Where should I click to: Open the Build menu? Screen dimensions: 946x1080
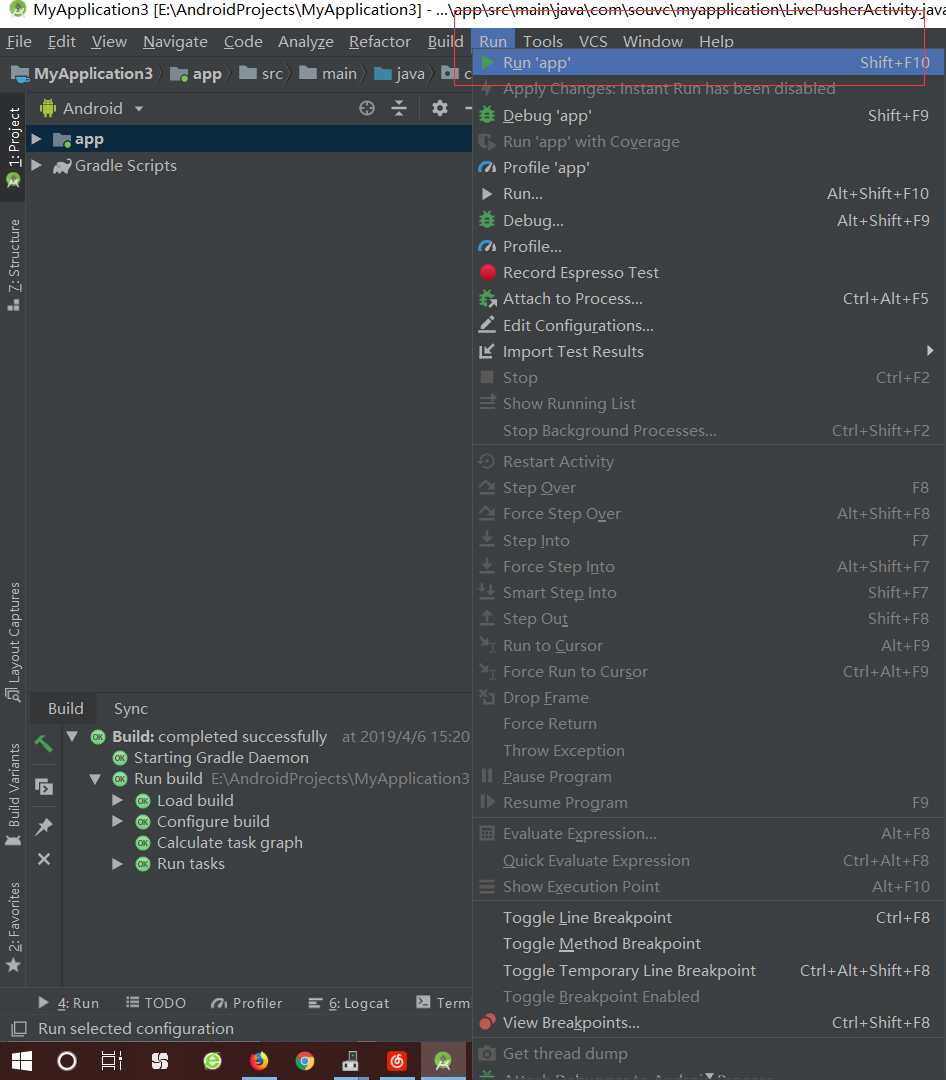445,42
